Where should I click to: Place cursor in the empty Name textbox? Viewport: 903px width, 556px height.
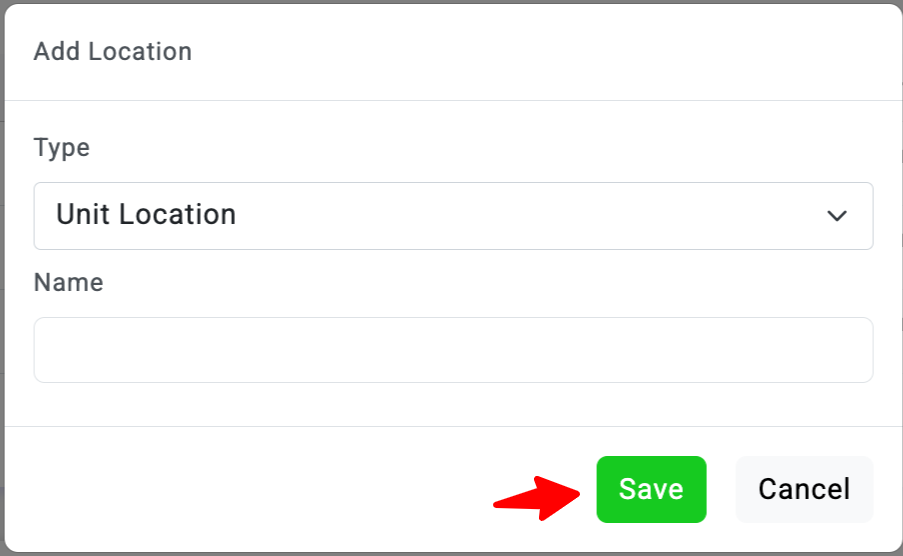453,350
